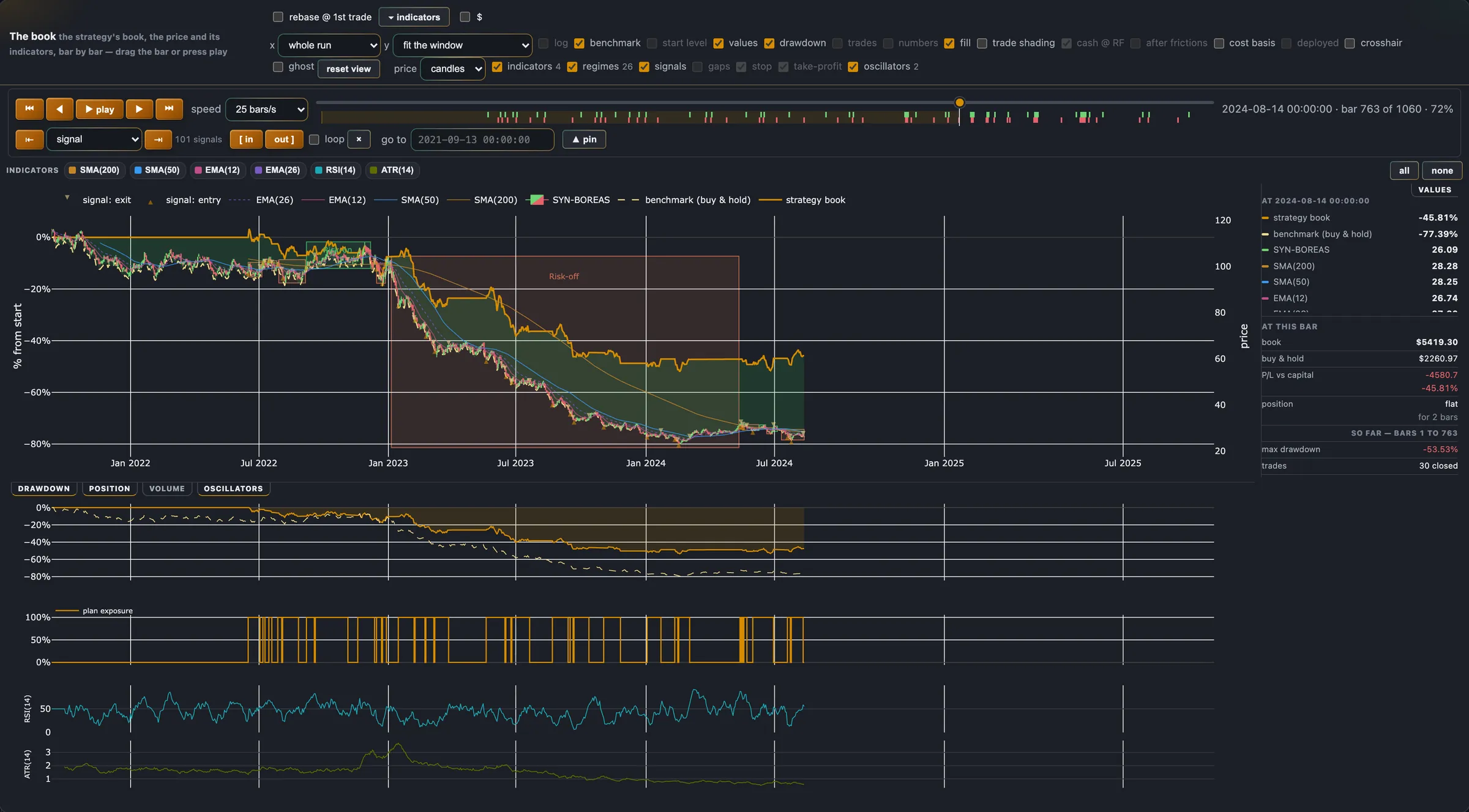Viewport: 1469px width, 812px height.
Task: Toggle benchmark (buy & hold) legend entry
Action: [684, 200]
